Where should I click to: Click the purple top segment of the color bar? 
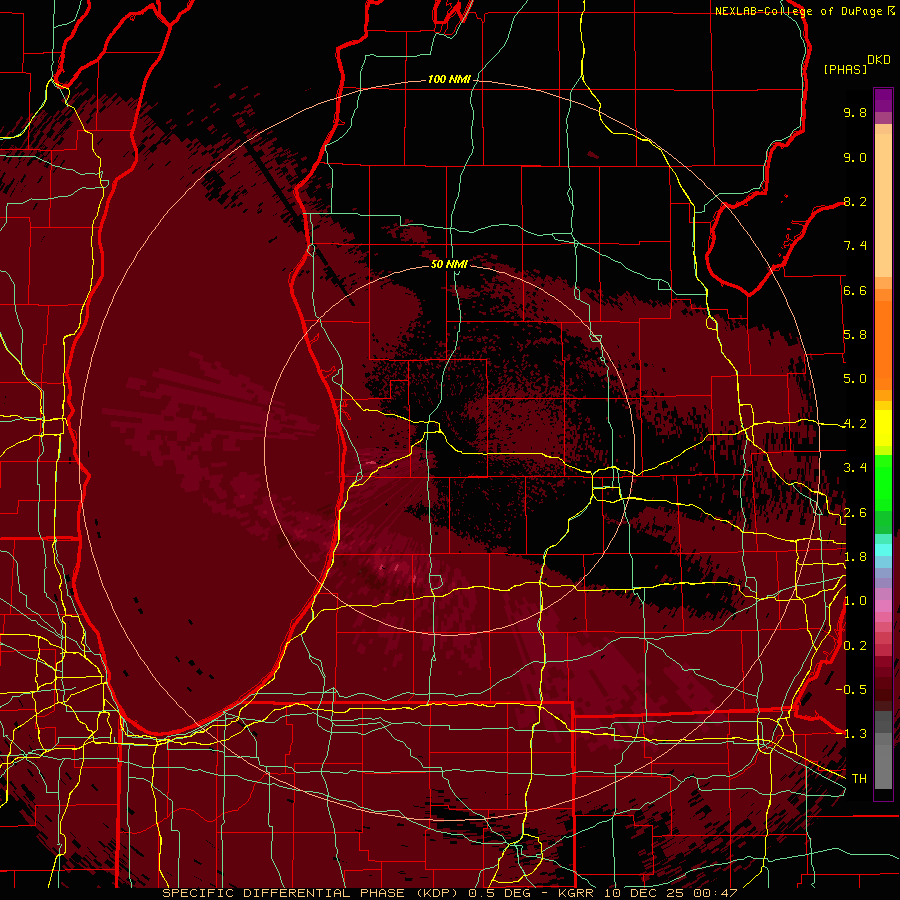tap(883, 100)
